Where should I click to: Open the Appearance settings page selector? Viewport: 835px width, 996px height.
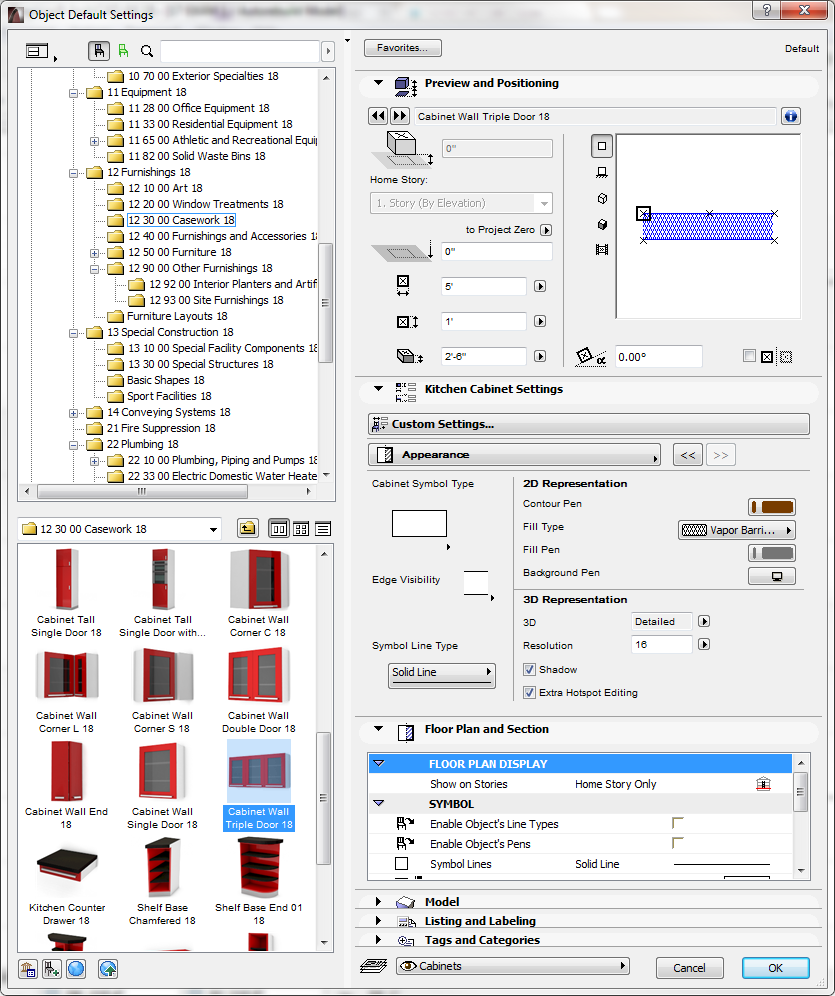pyautogui.click(x=513, y=454)
